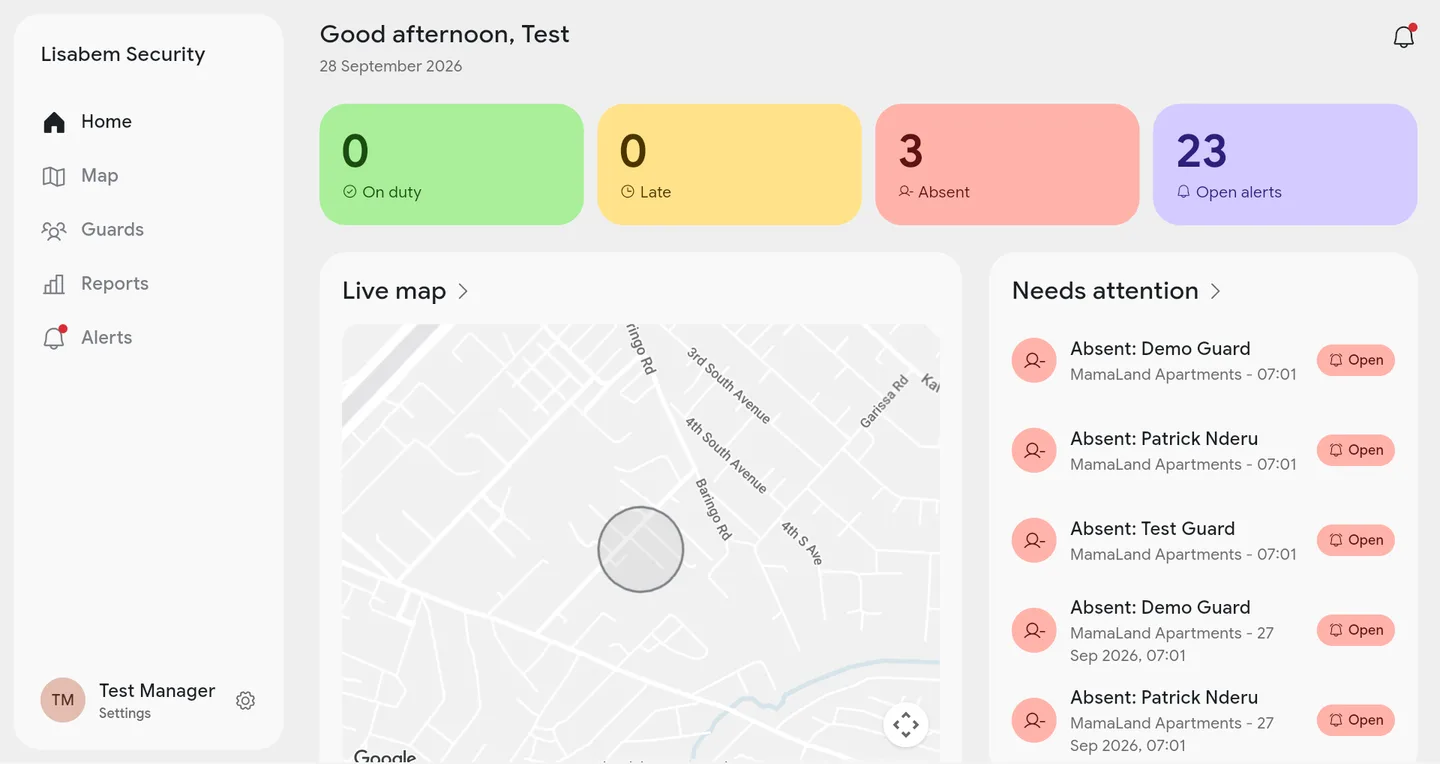Click the Home house icon
Screen dimensions: 1440x764
point(54,122)
